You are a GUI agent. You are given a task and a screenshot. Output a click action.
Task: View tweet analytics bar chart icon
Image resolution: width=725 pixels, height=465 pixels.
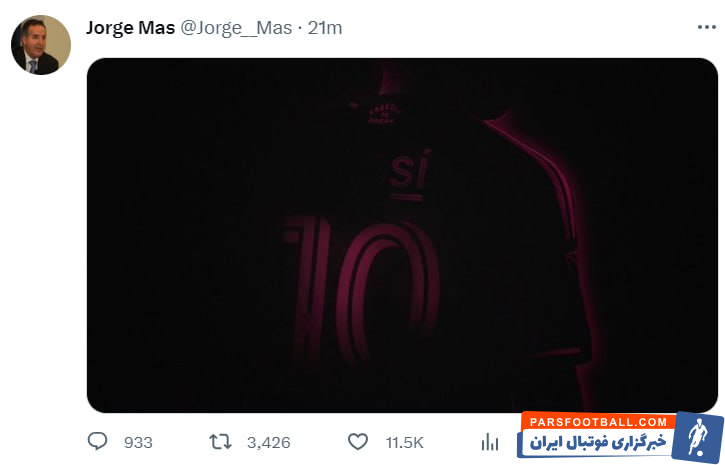490,442
